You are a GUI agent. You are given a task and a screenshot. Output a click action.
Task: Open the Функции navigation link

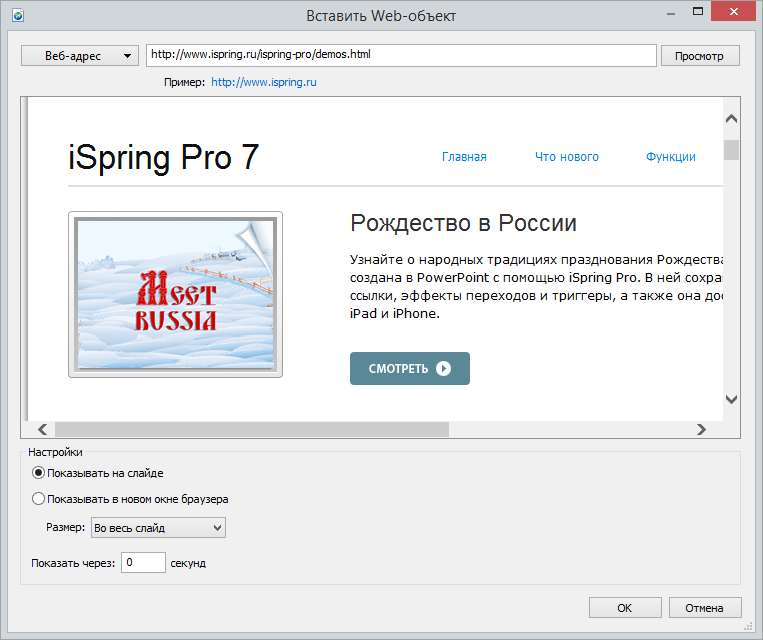[x=671, y=157]
